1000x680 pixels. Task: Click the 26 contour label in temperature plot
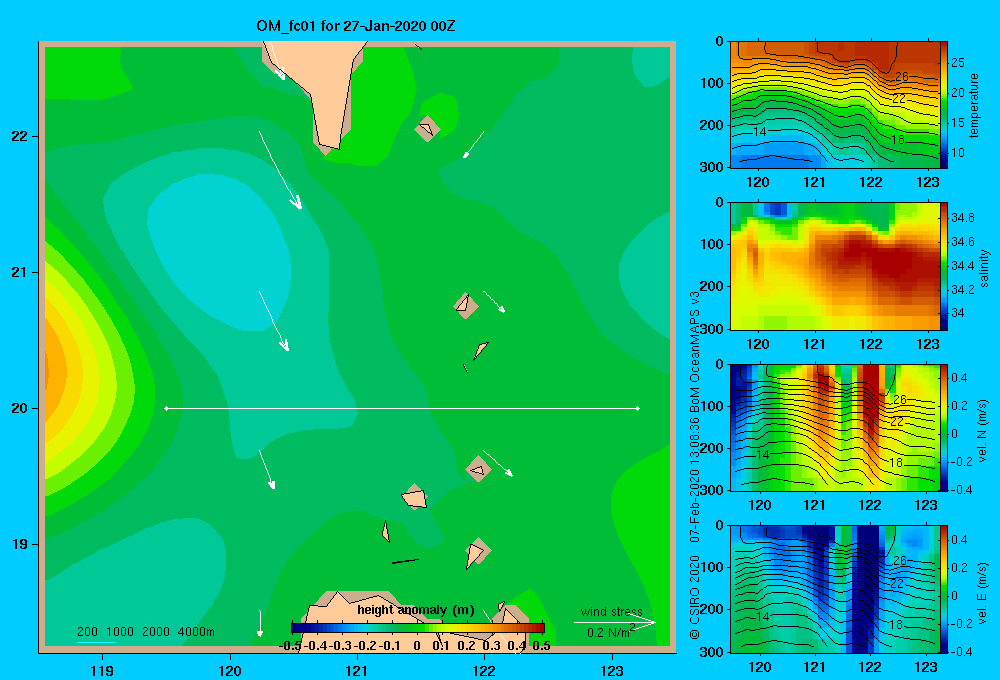click(901, 77)
